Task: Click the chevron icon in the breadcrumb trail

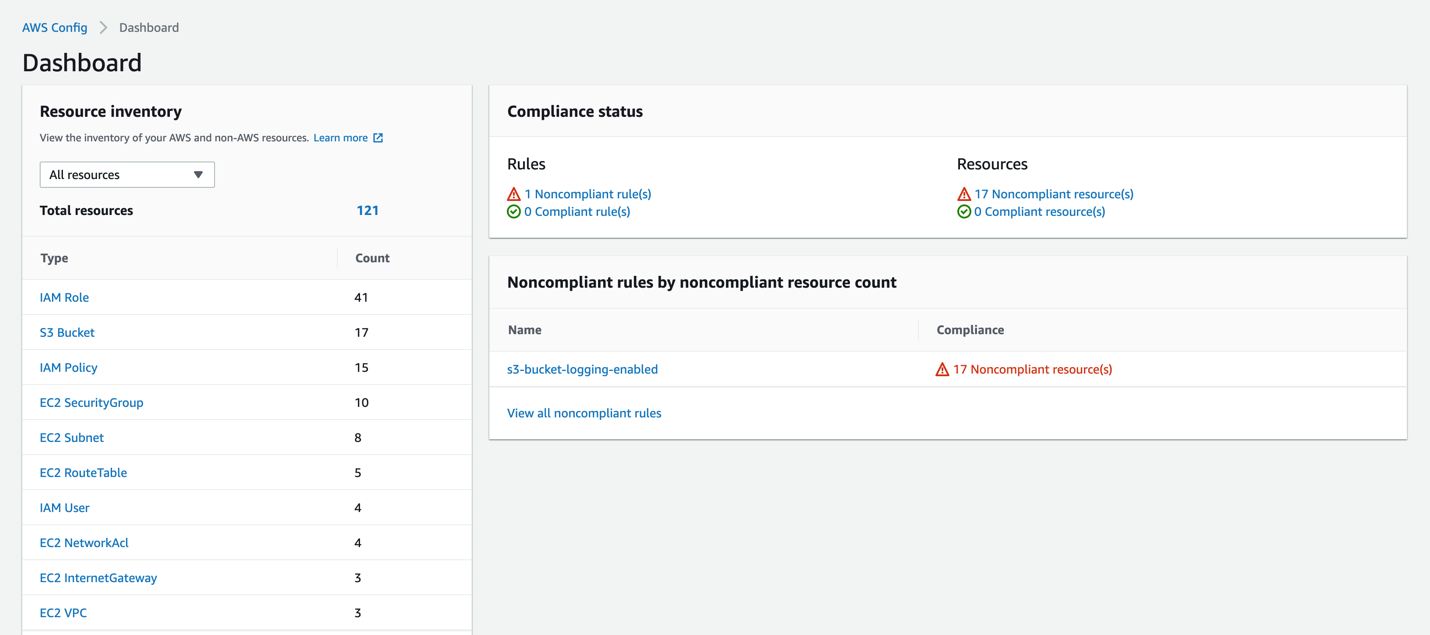Action: coord(103,27)
